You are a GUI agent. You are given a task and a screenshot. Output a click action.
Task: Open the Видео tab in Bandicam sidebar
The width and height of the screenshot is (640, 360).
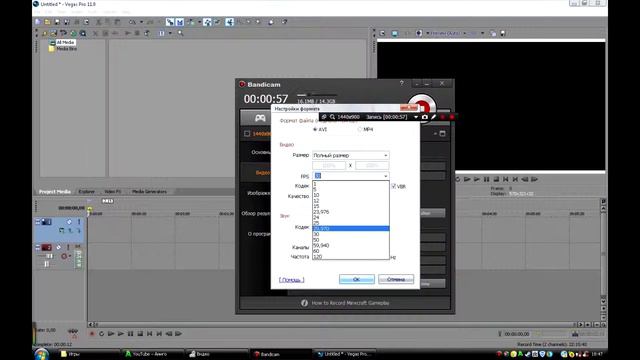tap(262, 173)
